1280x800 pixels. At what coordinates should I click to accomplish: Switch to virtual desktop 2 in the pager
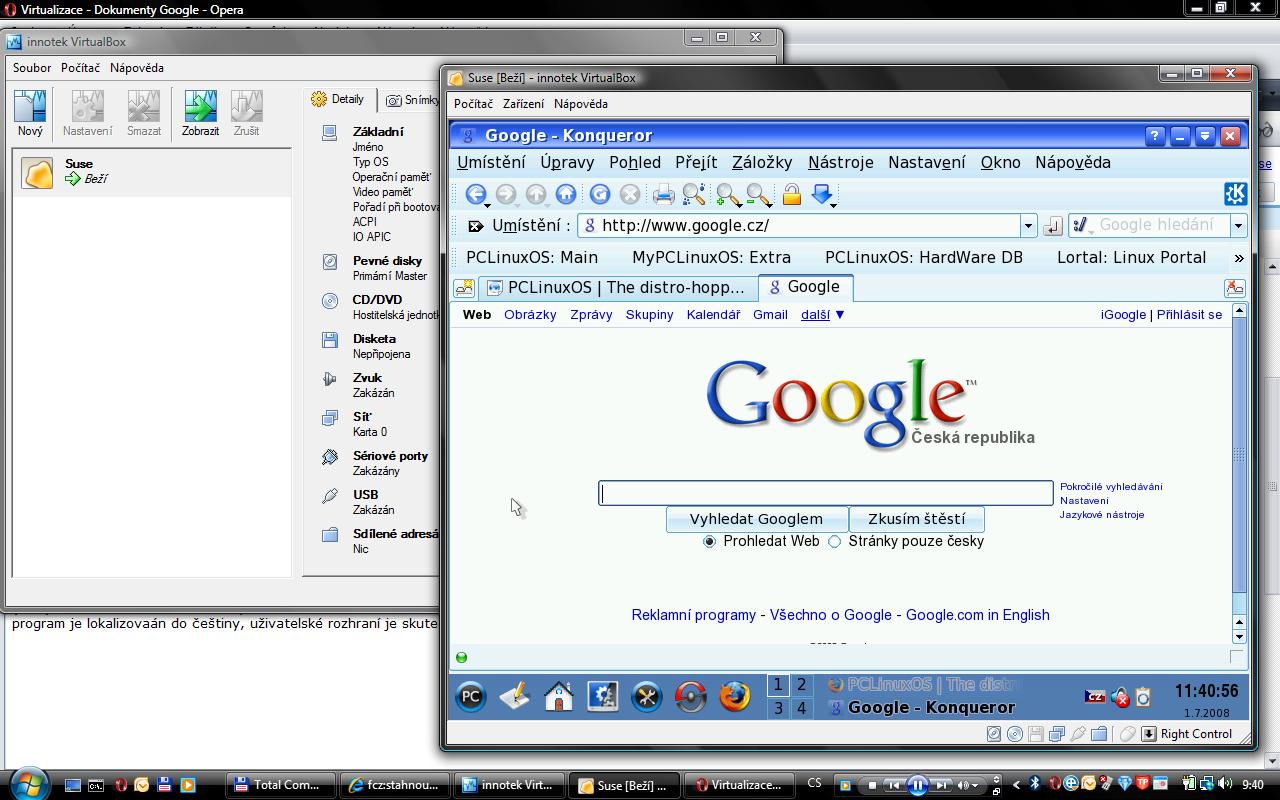(x=801, y=685)
